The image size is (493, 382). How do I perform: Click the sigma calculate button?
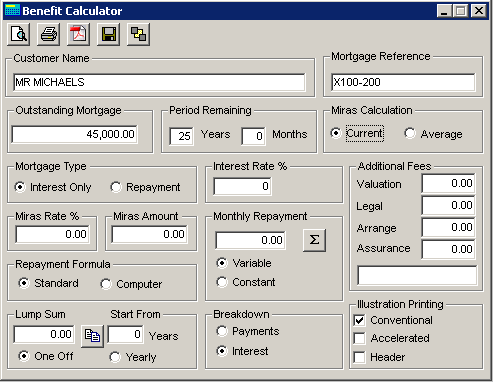[x=314, y=240]
